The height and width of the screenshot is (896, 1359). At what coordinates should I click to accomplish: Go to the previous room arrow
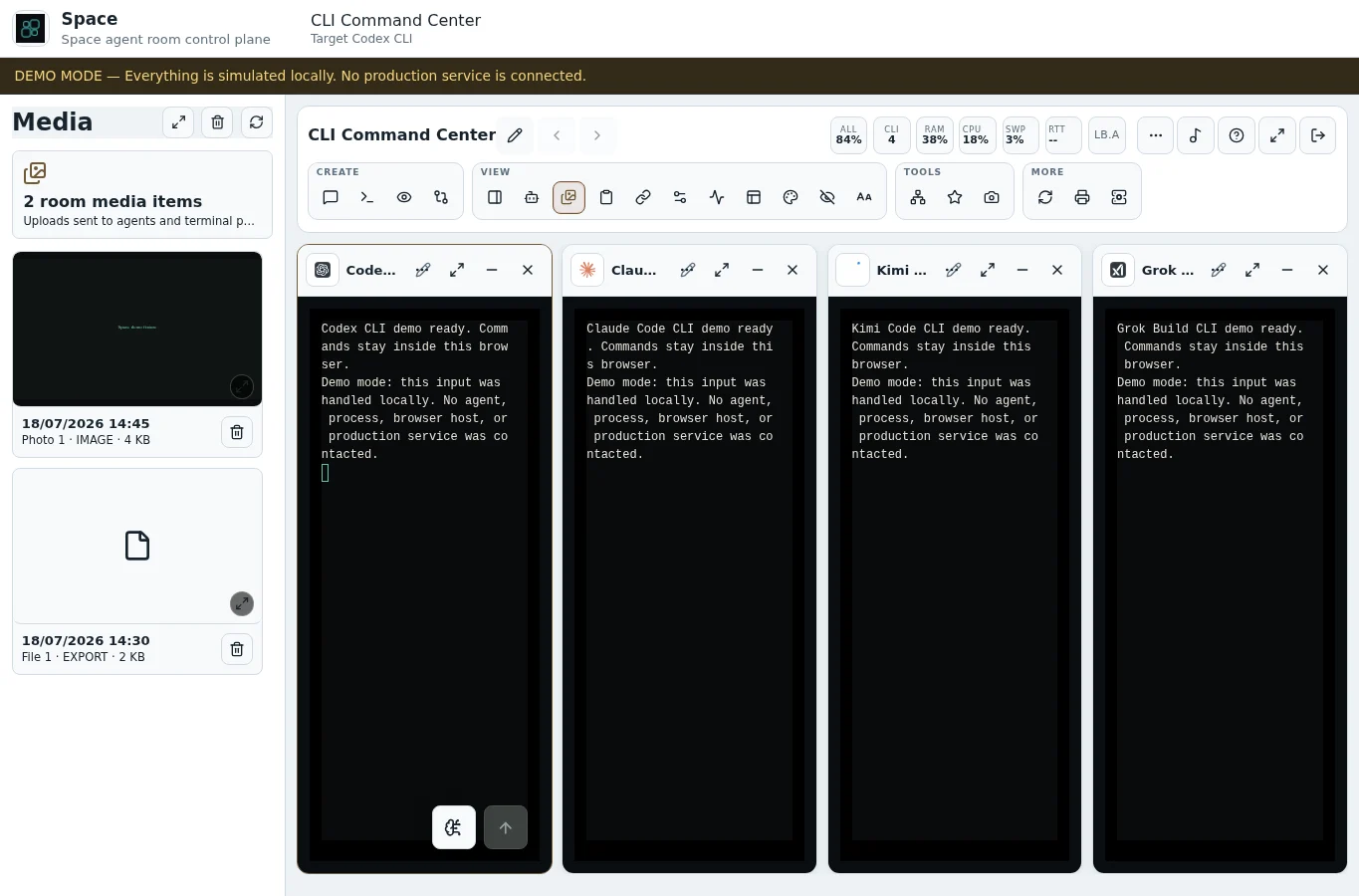coord(558,135)
